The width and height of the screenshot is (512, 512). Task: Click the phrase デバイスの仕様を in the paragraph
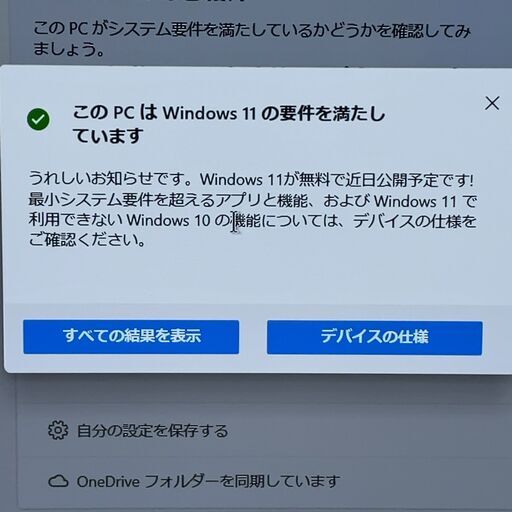414,221
